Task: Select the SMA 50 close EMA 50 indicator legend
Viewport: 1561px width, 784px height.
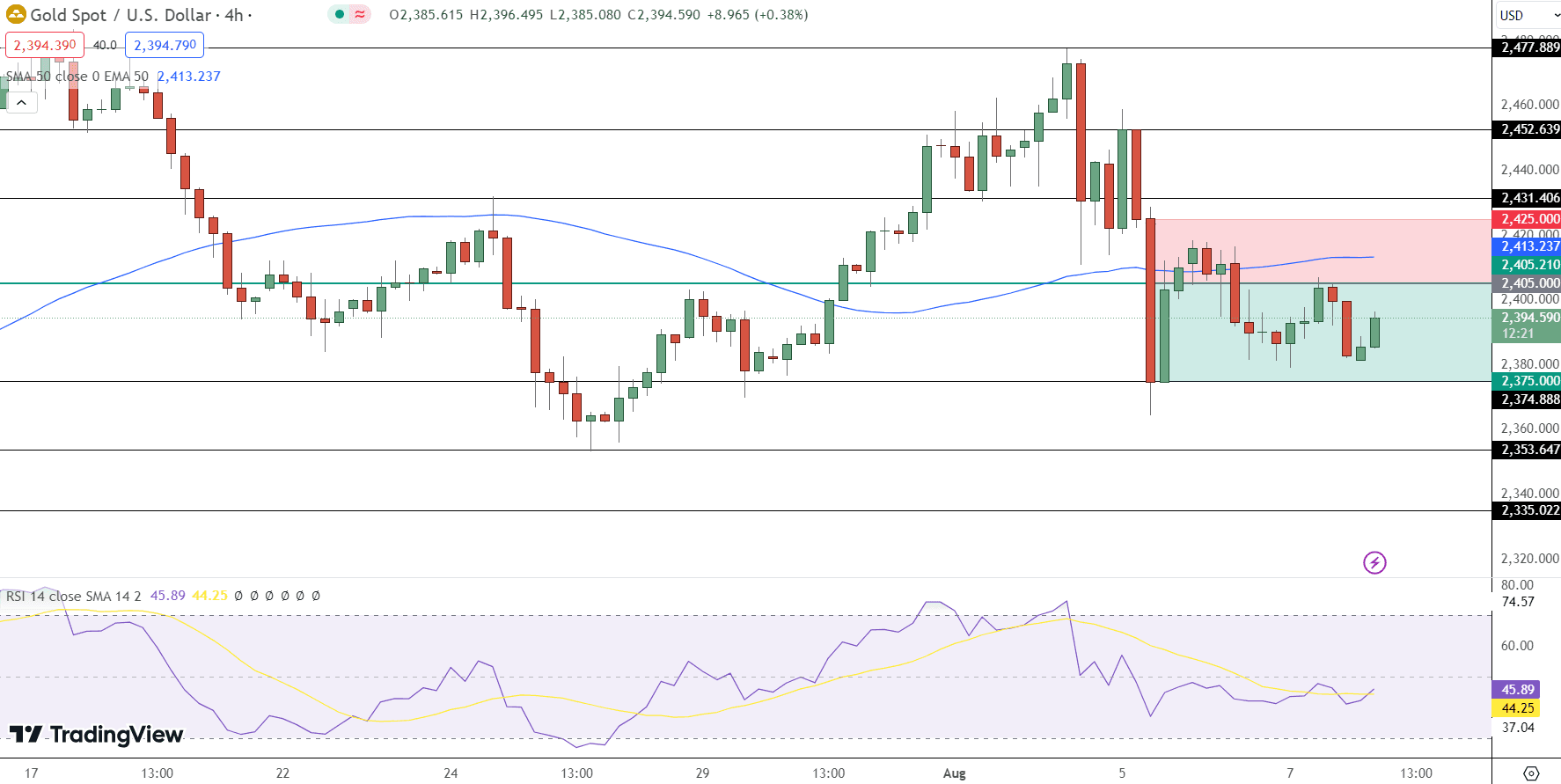Action: click(77, 77)
